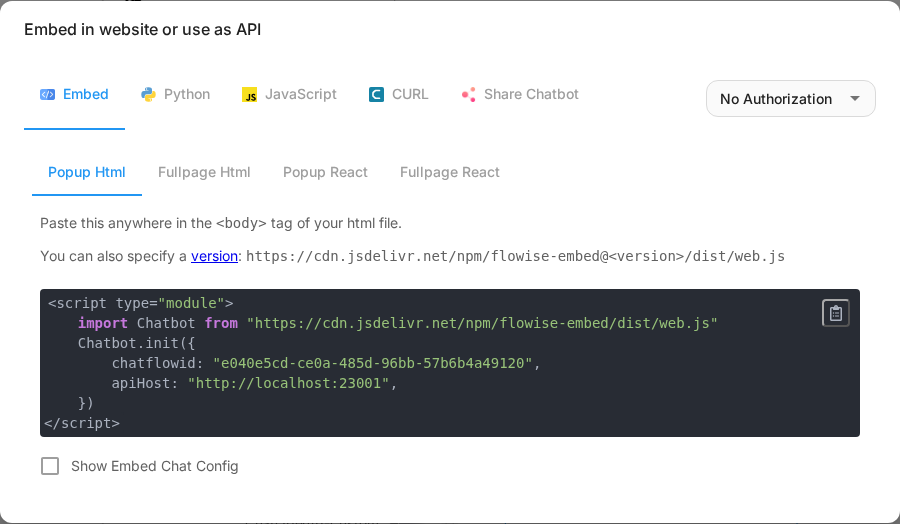
Task: Open the JavaScript tab
Action: (x=289, y=95)
